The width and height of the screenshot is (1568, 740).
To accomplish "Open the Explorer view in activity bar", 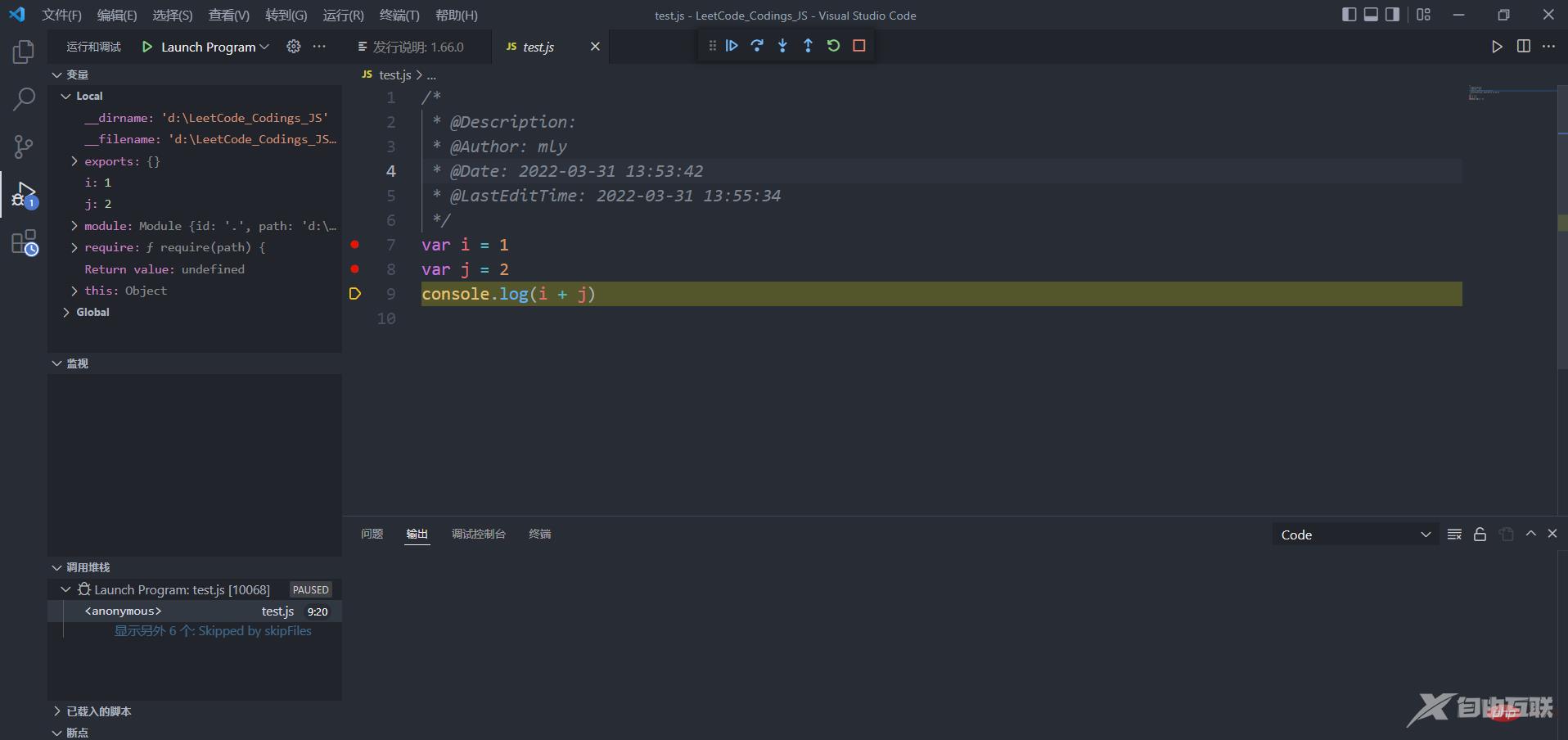I will (24, 52).
